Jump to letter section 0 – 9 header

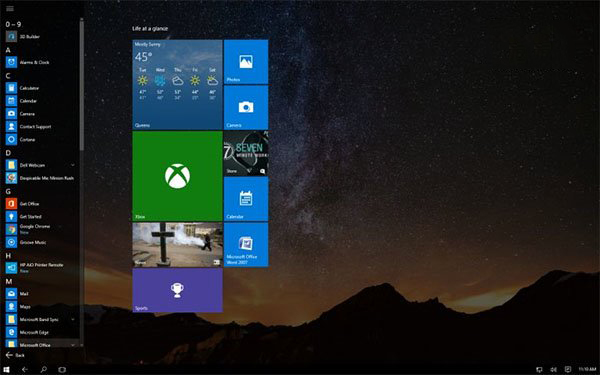pyautogui.click(x=13, y=24)
